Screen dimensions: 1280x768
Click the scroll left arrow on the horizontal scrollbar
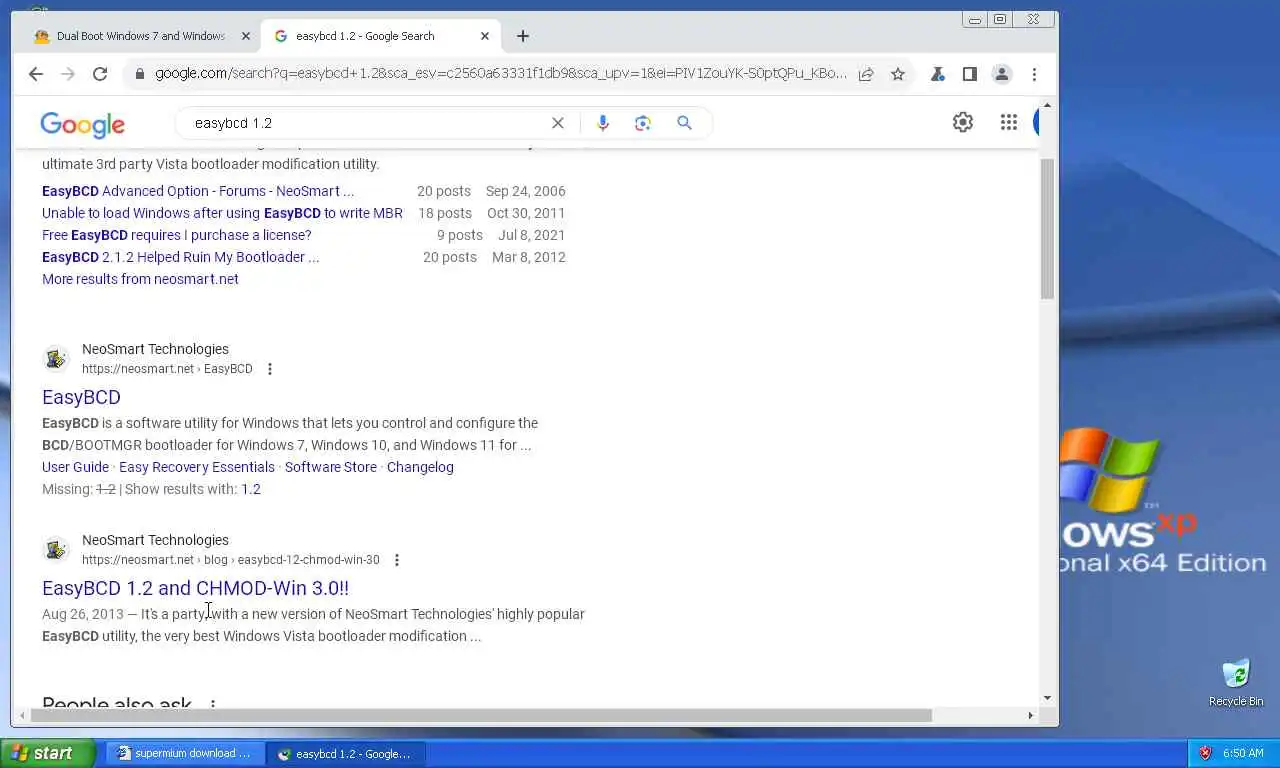(20, 715)
